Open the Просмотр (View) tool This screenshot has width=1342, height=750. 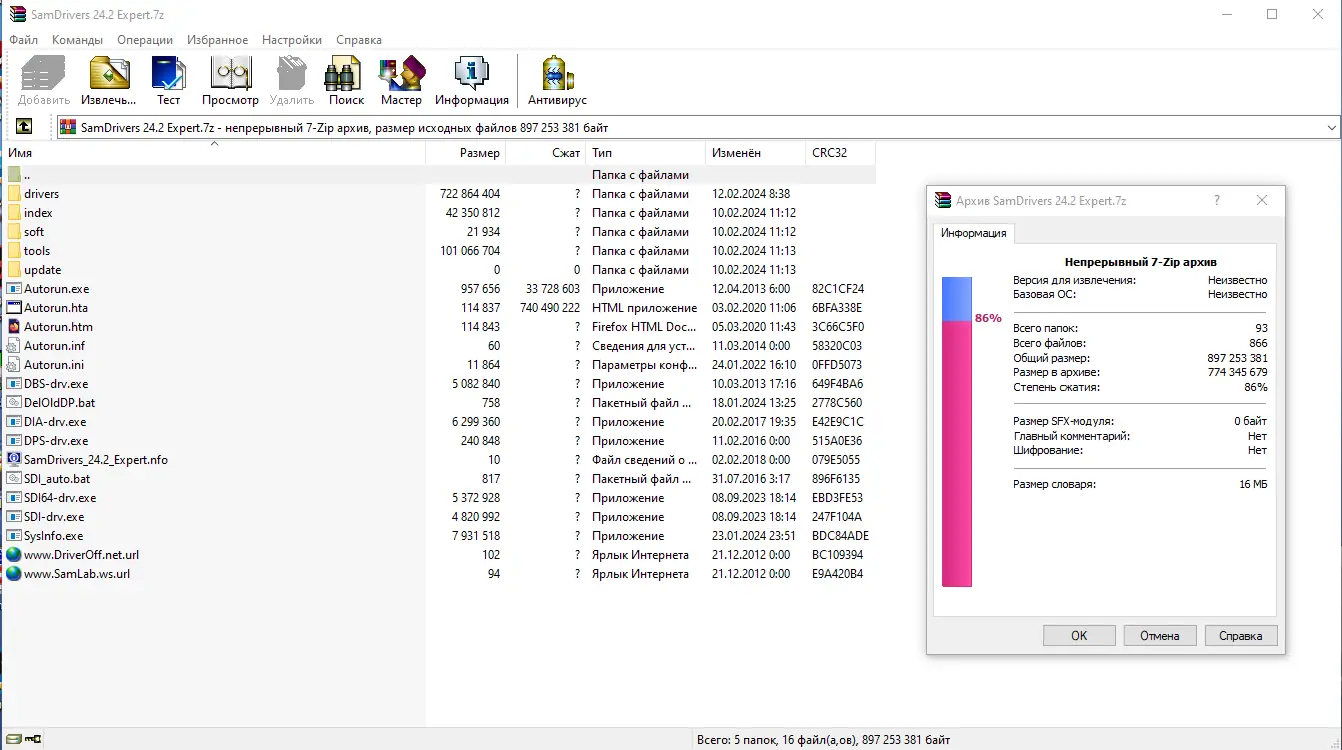(x=230, y=73)
